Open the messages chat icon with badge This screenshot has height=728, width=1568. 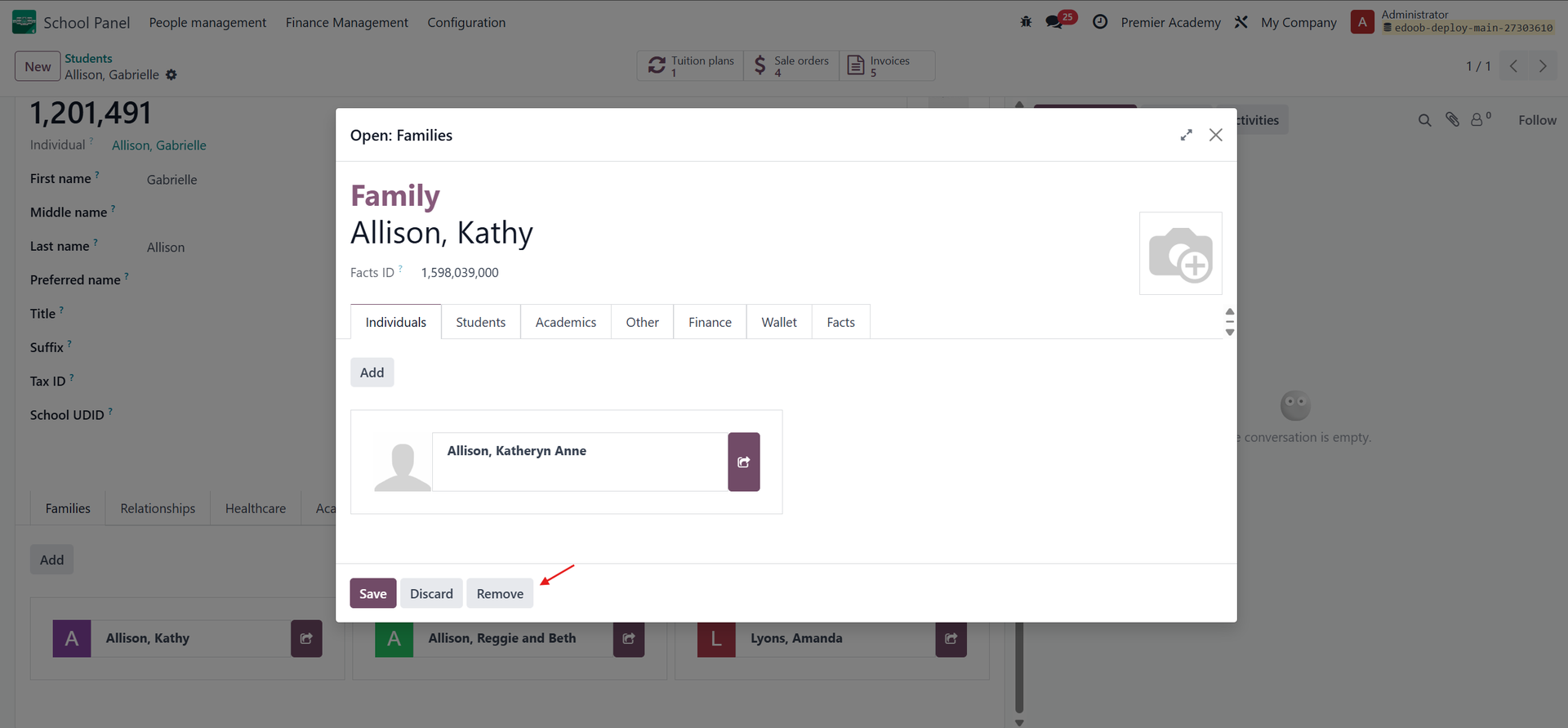[x=1054, y=22]
